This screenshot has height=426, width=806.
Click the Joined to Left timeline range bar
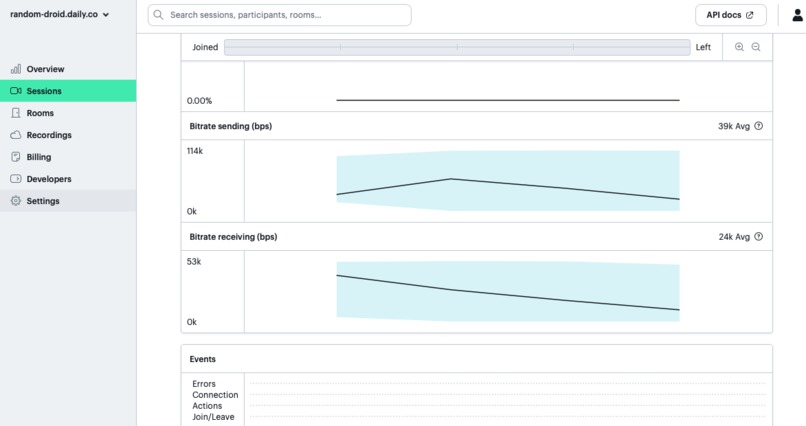pyautogui.click(x=457, y=47)
